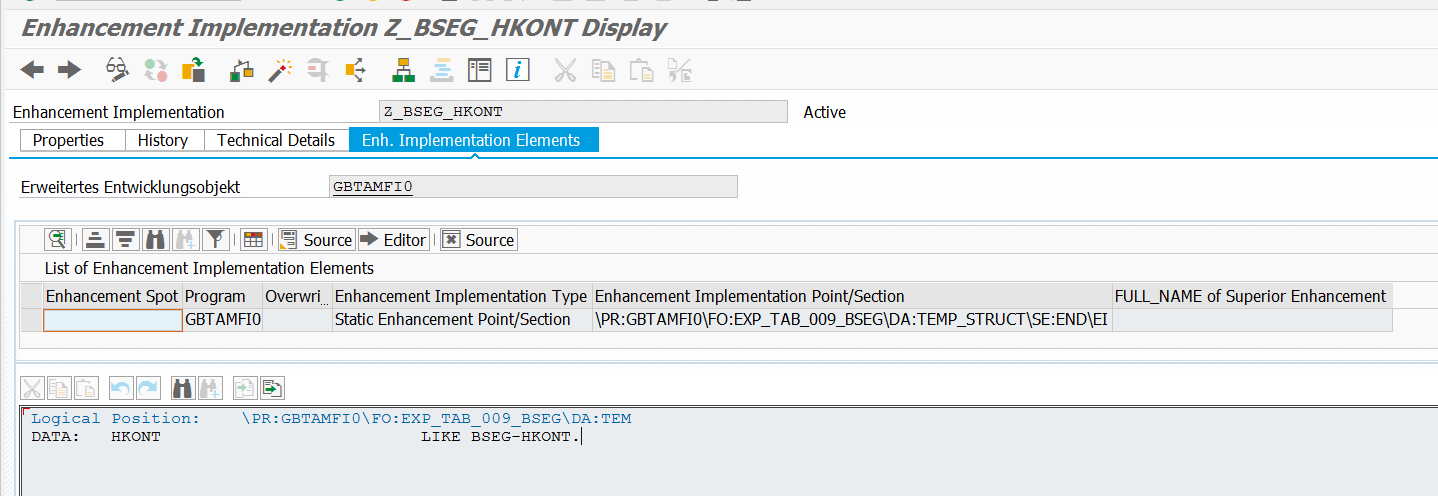The height and width of the screenshot is (496, 1438).
Task: Click the Enhancement Implementation Point/Section column header
Action: pyautogui.click(x=750, y=296)
